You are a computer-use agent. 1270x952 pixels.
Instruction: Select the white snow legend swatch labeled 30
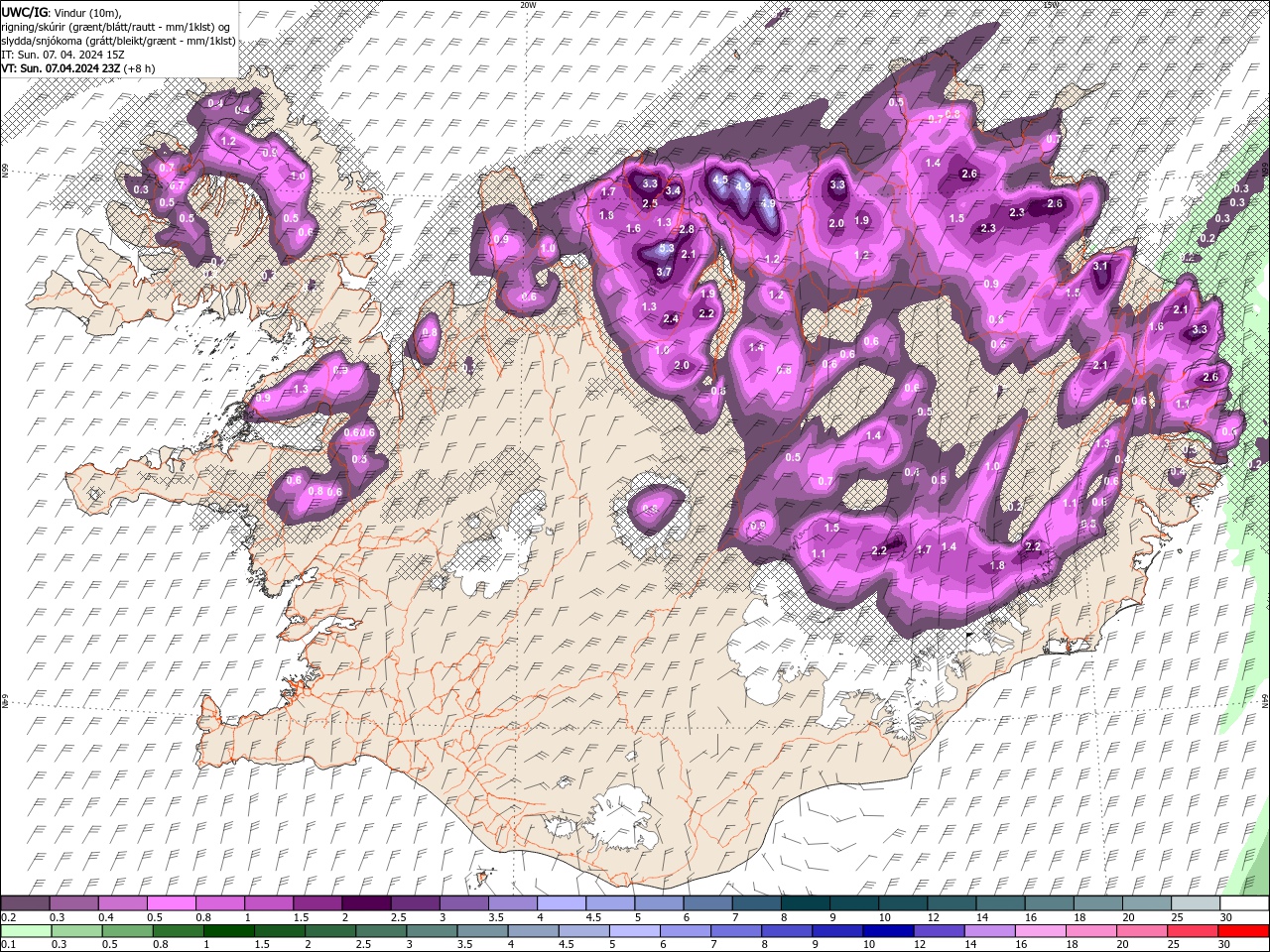1244,903
